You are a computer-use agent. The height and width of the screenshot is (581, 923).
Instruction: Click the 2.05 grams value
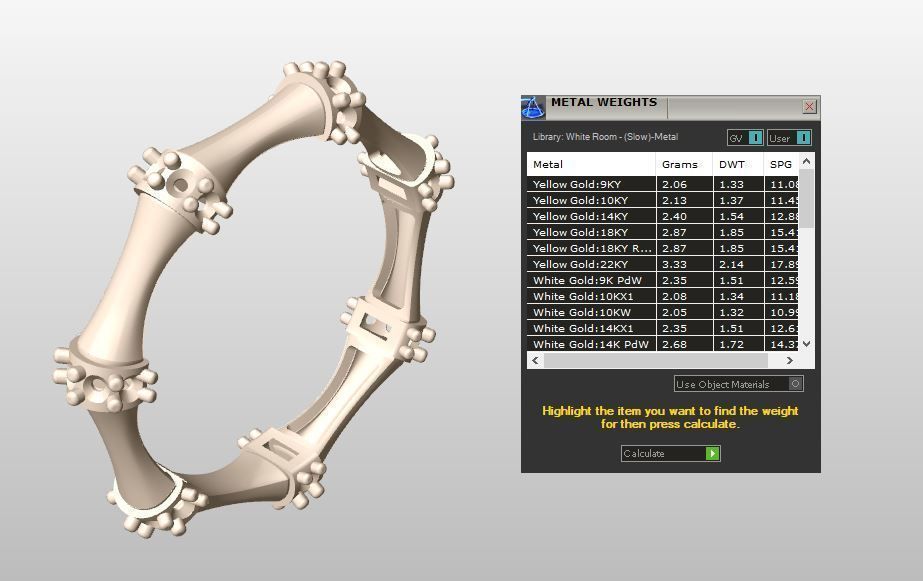[674, 312]
